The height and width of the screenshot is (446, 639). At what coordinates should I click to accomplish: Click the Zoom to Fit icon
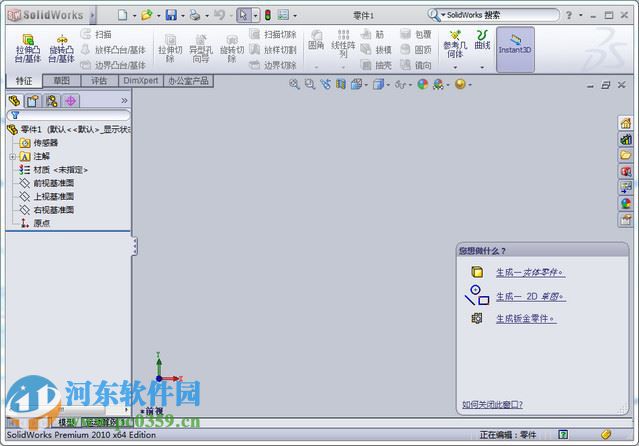[294, 84]
